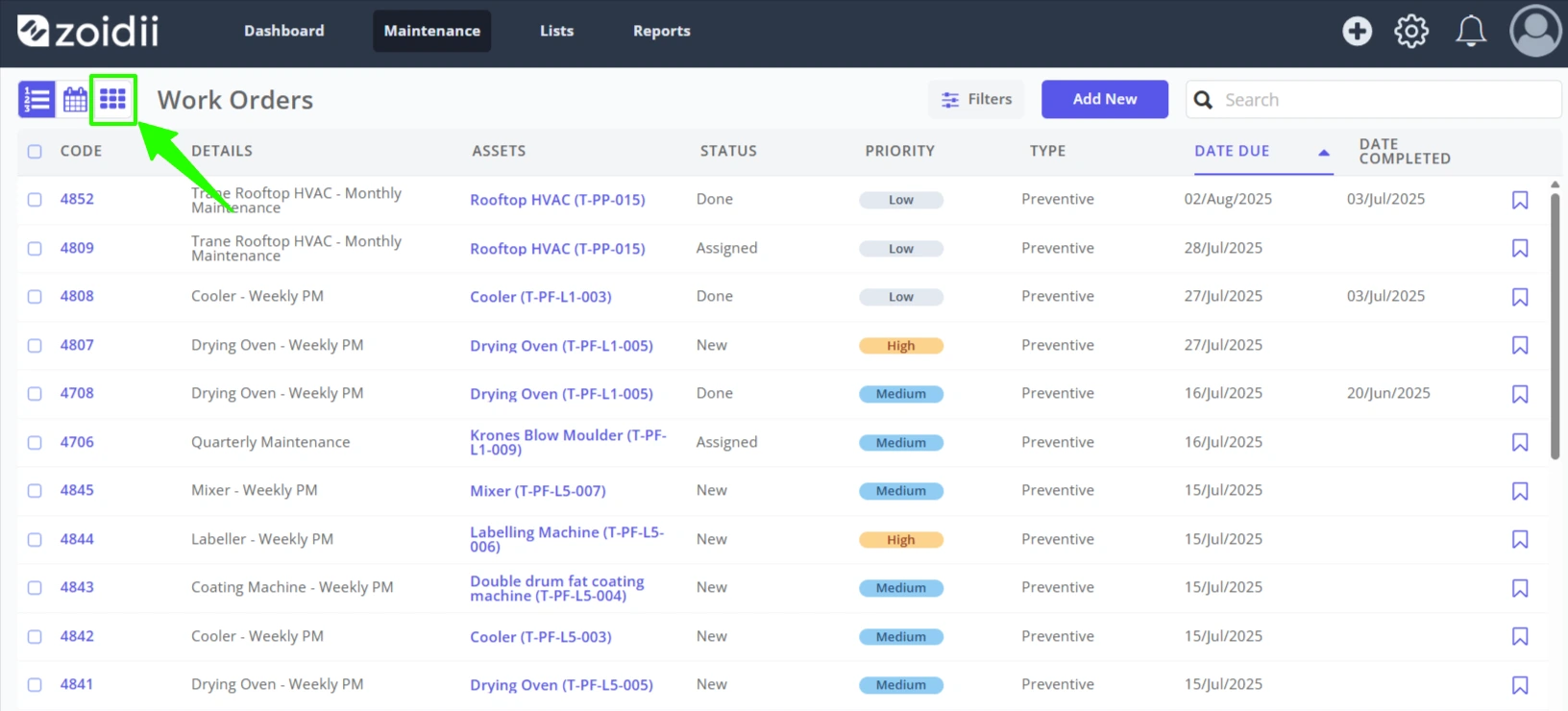Sort by ASSETS column header
Screen dimensions: 1568x711
pyautogui.click(x=499, y=151)
